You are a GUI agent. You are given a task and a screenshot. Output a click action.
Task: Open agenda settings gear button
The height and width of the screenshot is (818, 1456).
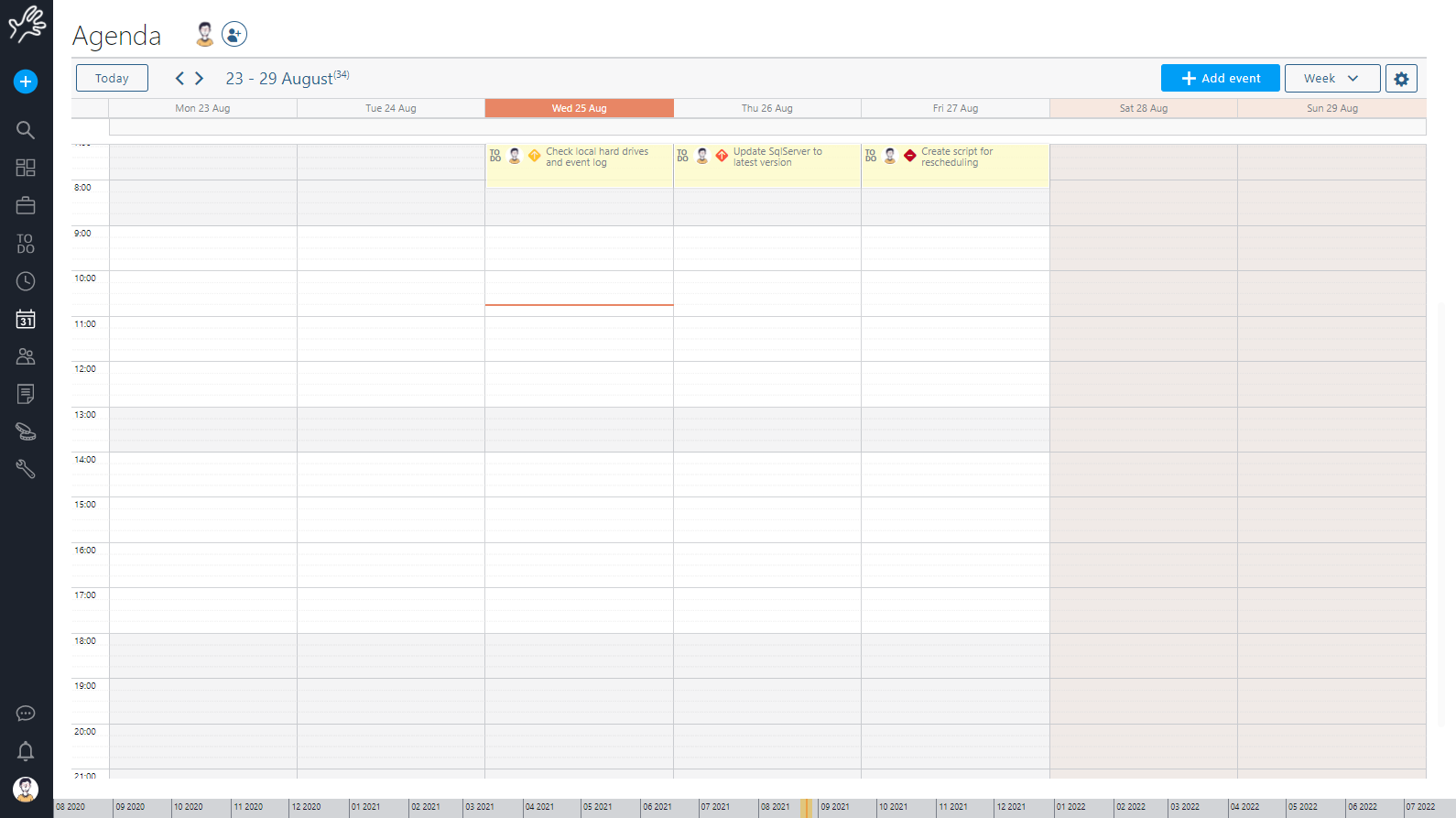(1401, 79)
